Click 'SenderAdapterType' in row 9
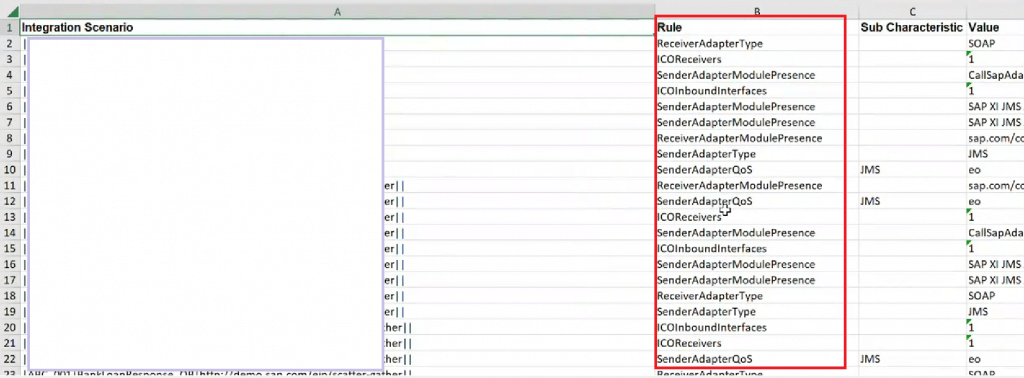The height and width of the screenshot is (378, 1024). (707, 154)
